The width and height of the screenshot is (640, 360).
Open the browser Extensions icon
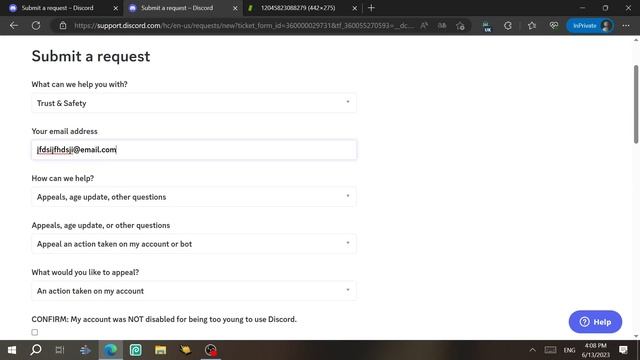click(508, 26)
